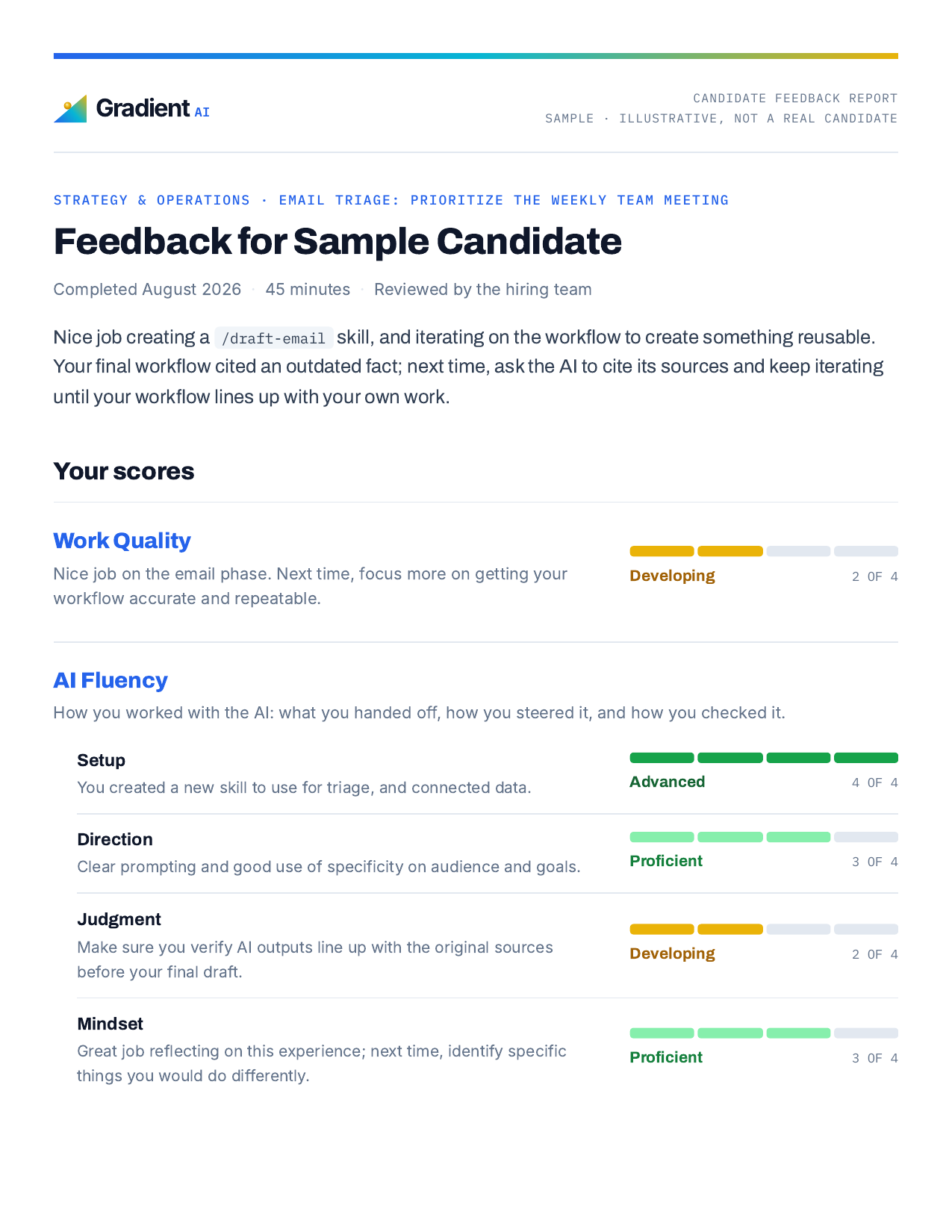Click the Judgment score progress bar
The image size is (952, 1232).
(x=764, y=930)
